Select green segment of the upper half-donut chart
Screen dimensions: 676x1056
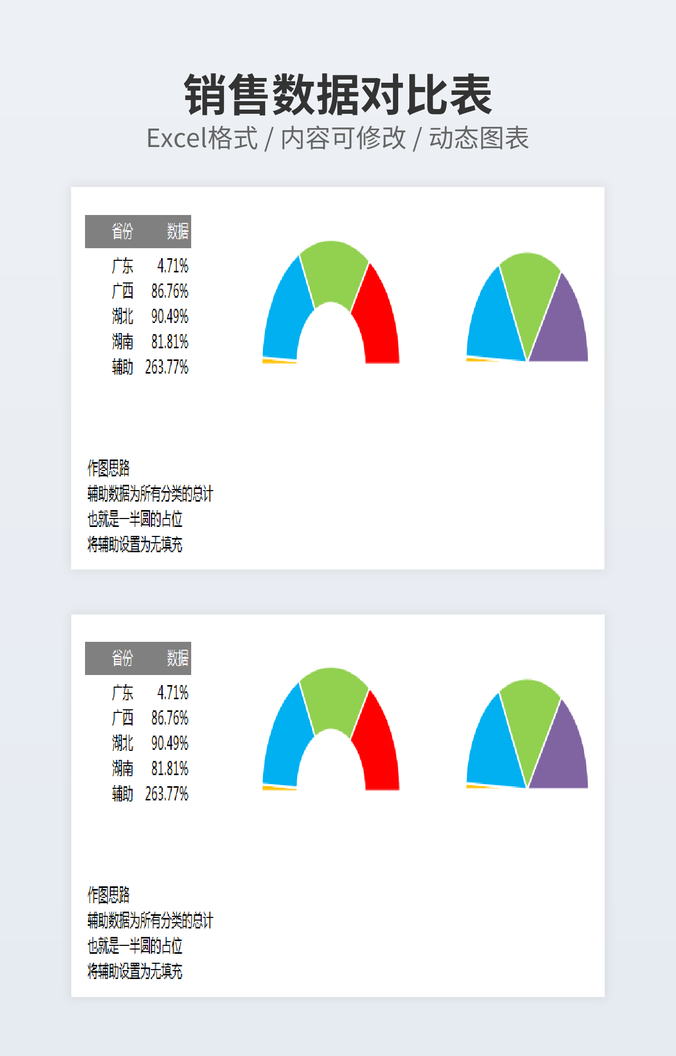click(x=334, y=270)
